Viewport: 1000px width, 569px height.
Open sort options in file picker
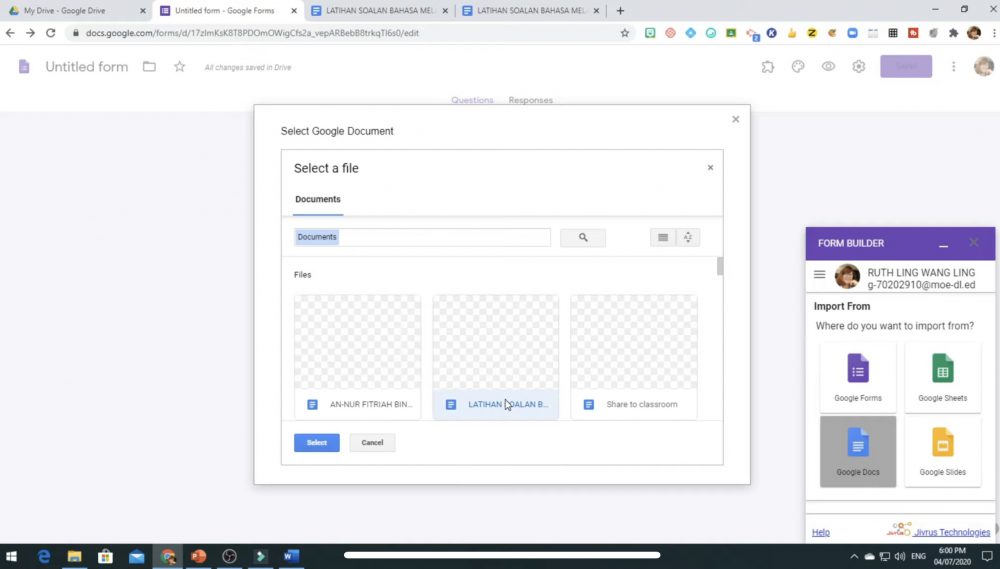pyautogui.click(x=688, y=237)
